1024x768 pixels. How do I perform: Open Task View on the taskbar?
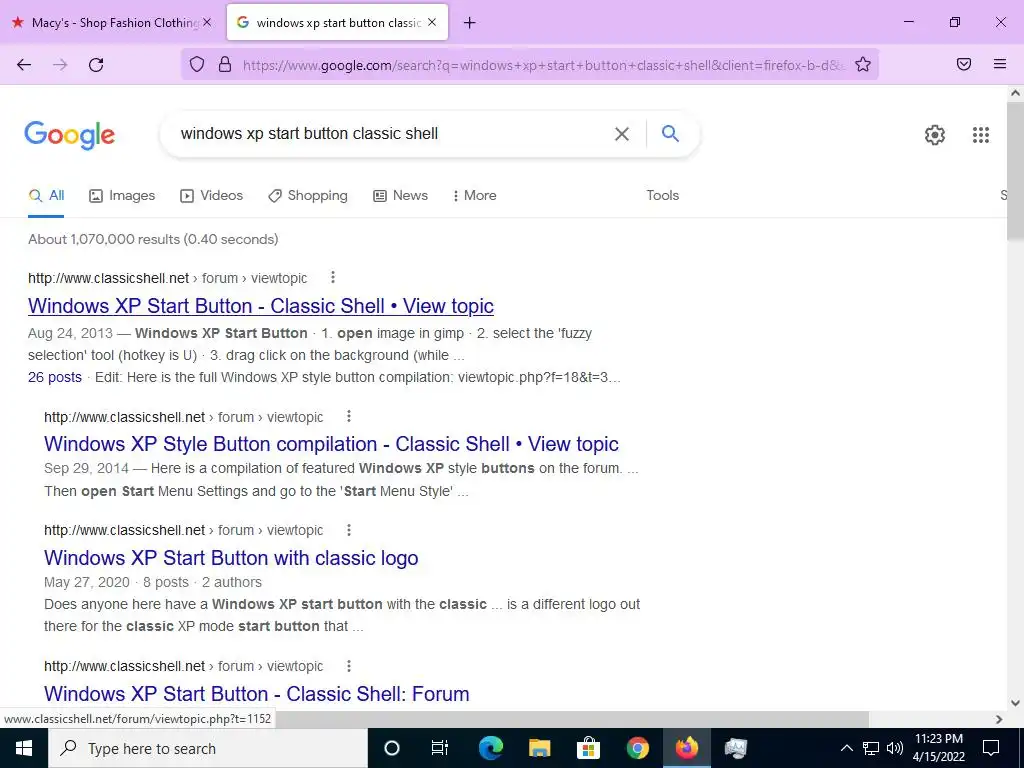point(440,748)
